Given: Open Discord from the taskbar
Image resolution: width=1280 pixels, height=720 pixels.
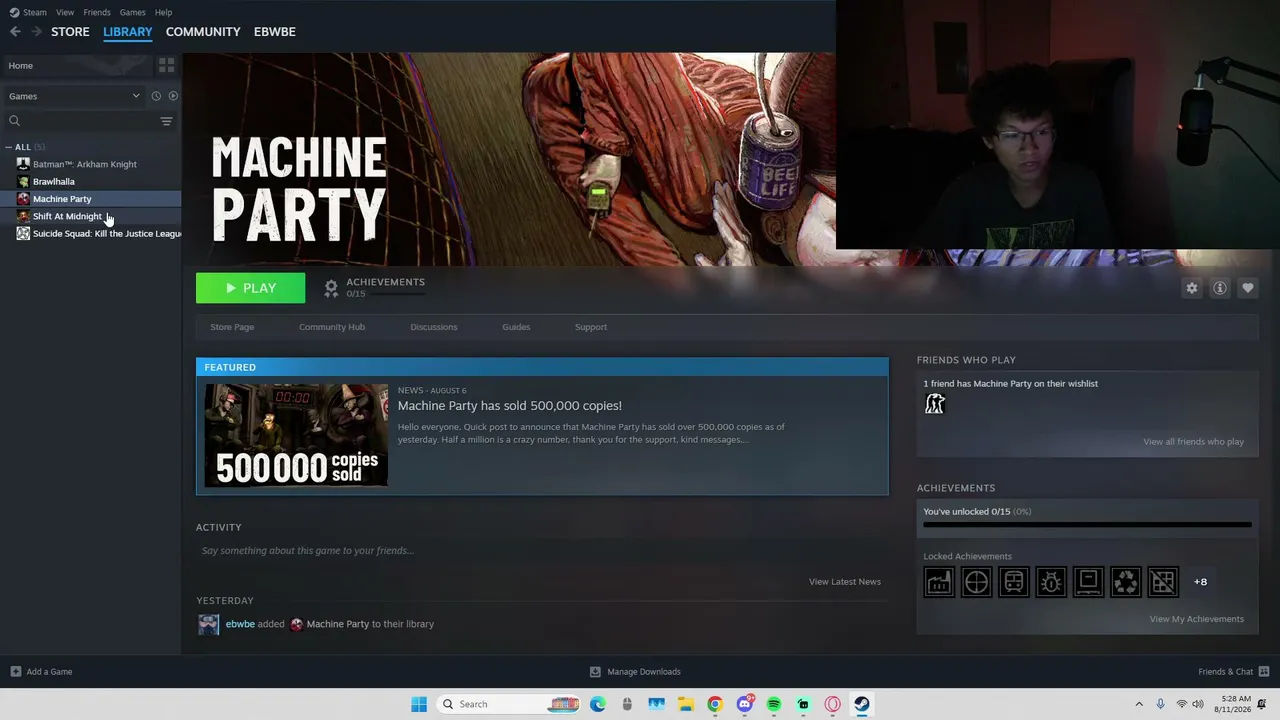Looking at the screenshot, I should [745, 704].
